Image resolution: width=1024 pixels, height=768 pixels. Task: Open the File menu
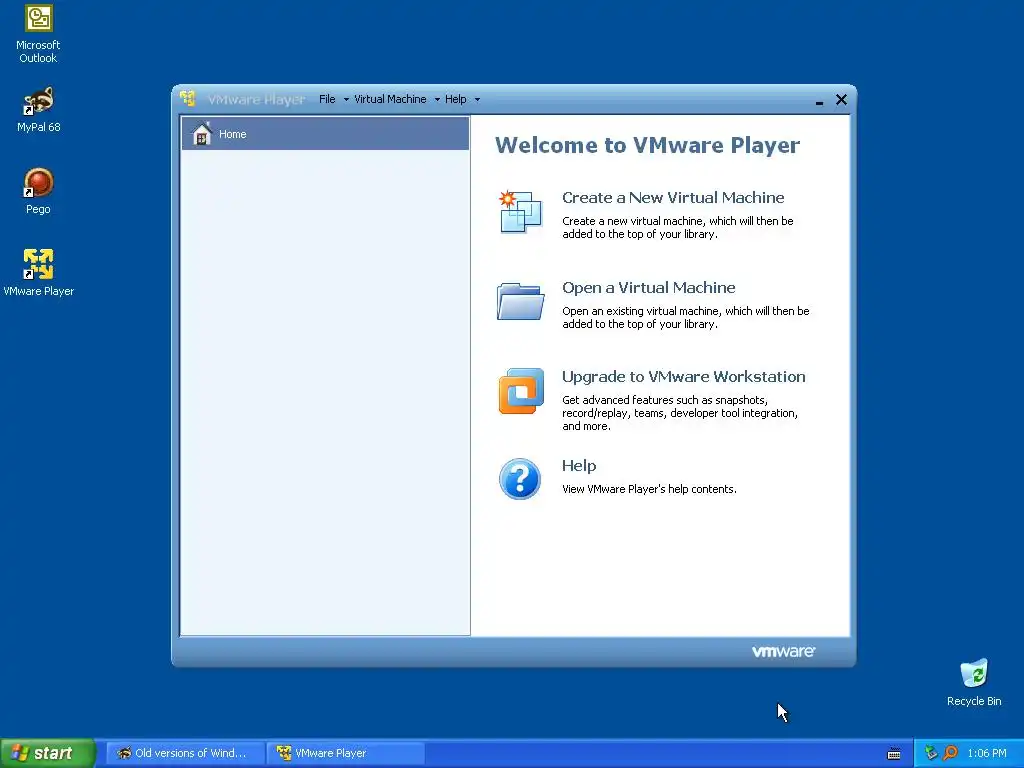click(327, 99)
